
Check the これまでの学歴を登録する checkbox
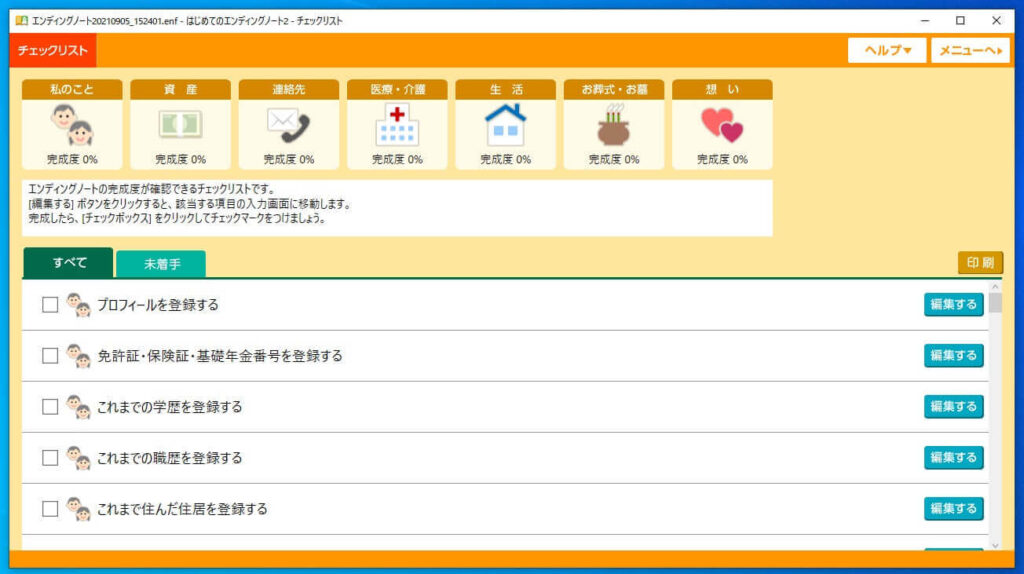pyautogui.click(x=50, y=407)
